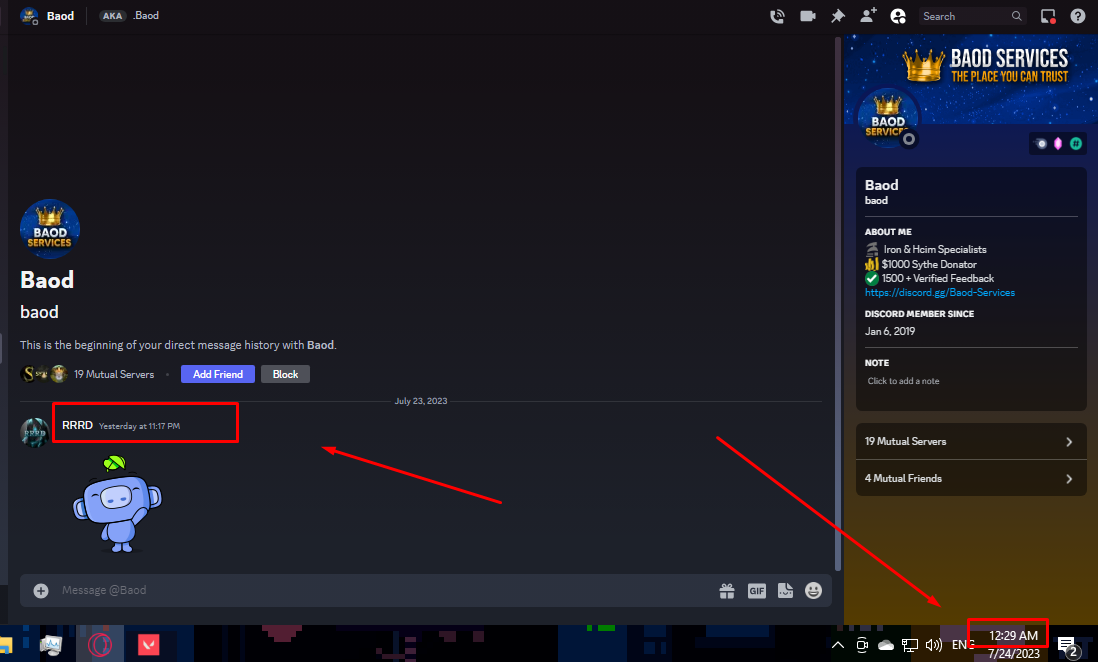Image resolution: width=1098 pixels, height=662 pixels.
Task: Add friends to this DM
Action: coord(868,15)
